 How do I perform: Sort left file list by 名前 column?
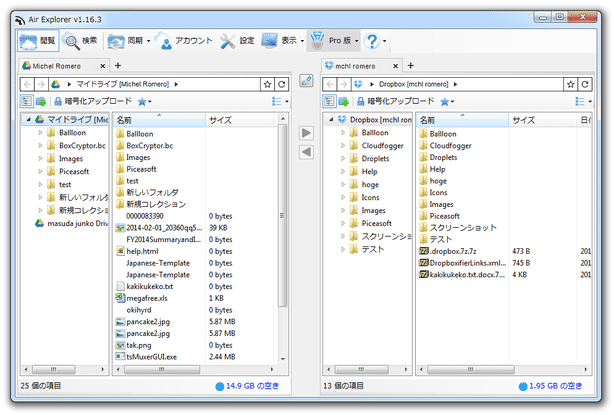tap(159, 120)
